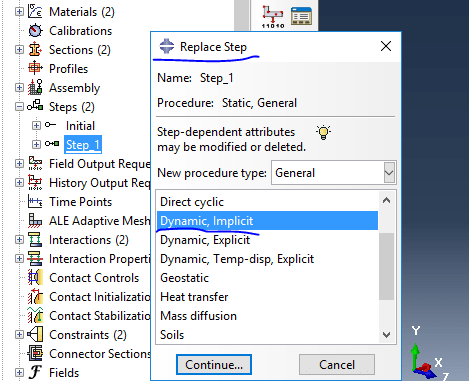
Task: Expand the History Output Requests node
Action: pyautogui.click(x=19, y=183)
